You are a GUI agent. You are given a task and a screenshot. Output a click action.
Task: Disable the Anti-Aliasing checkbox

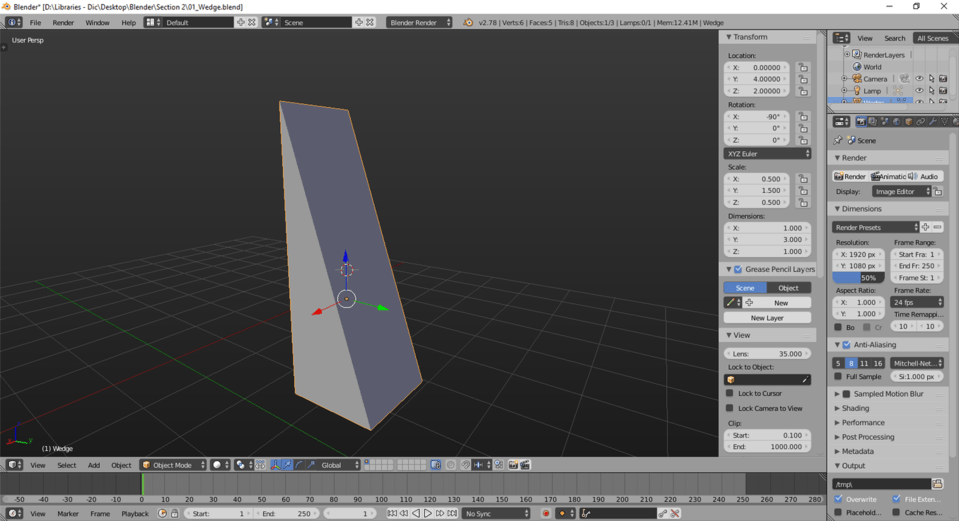tap(846, 345)
